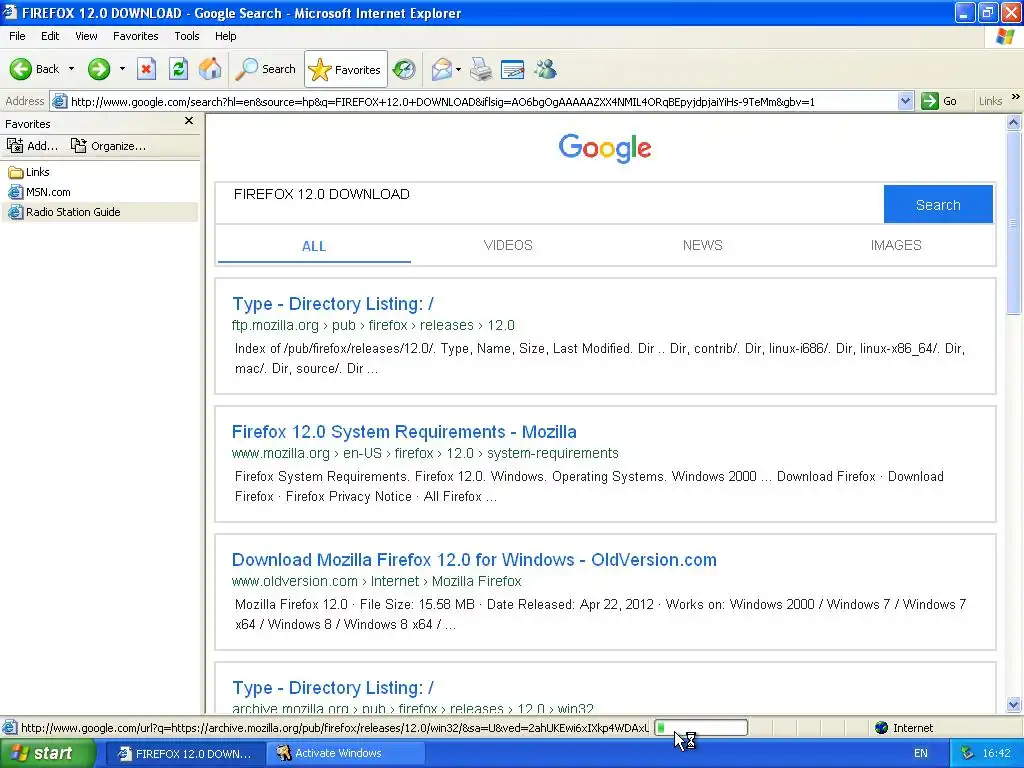Click the system tray security icon

tap(967, 754)
